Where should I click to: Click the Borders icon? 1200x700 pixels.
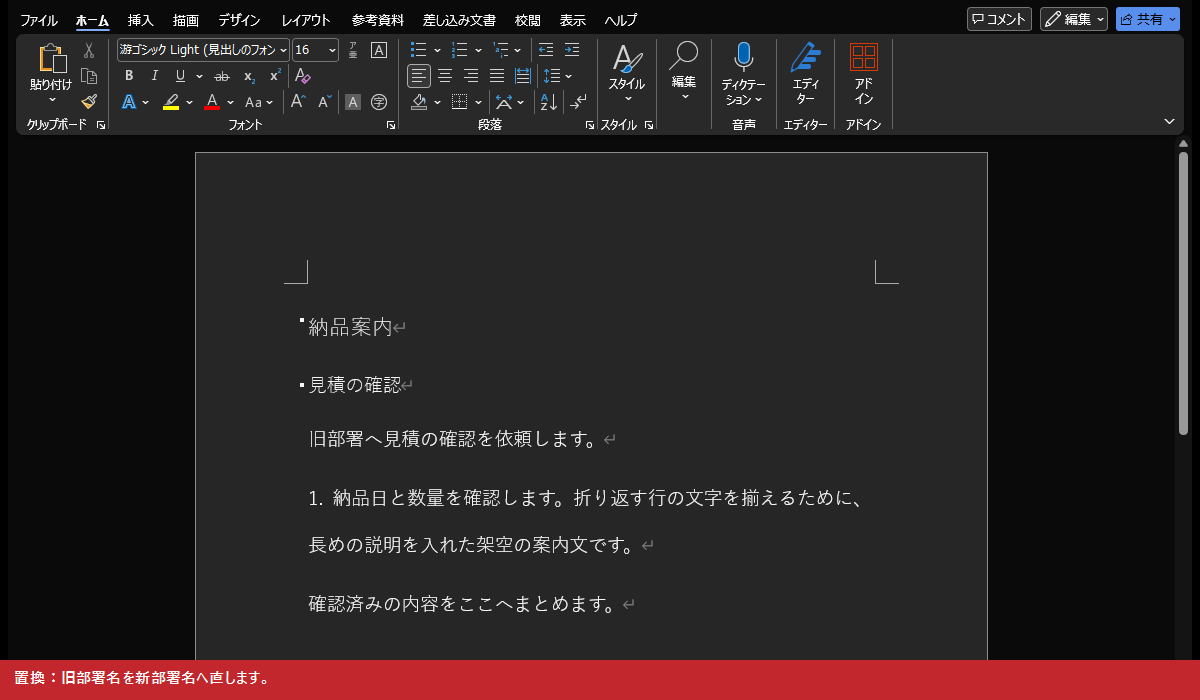(x=460, y=102)
